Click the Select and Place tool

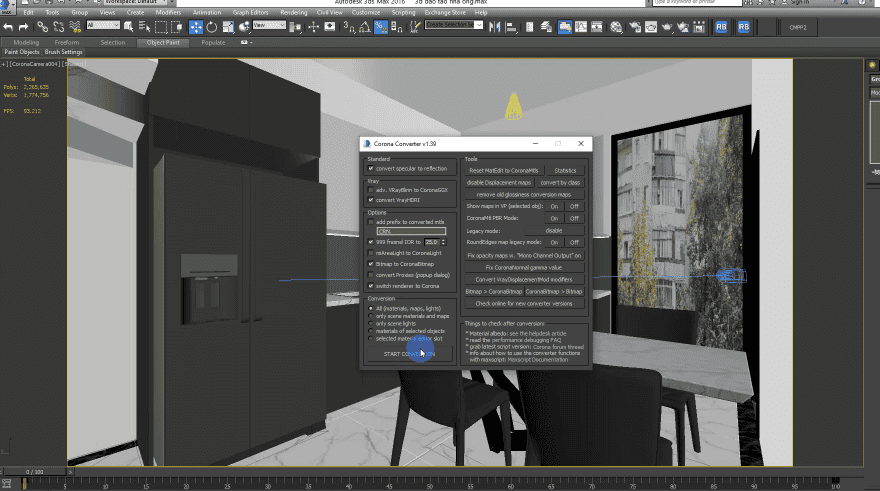point(244,27)
